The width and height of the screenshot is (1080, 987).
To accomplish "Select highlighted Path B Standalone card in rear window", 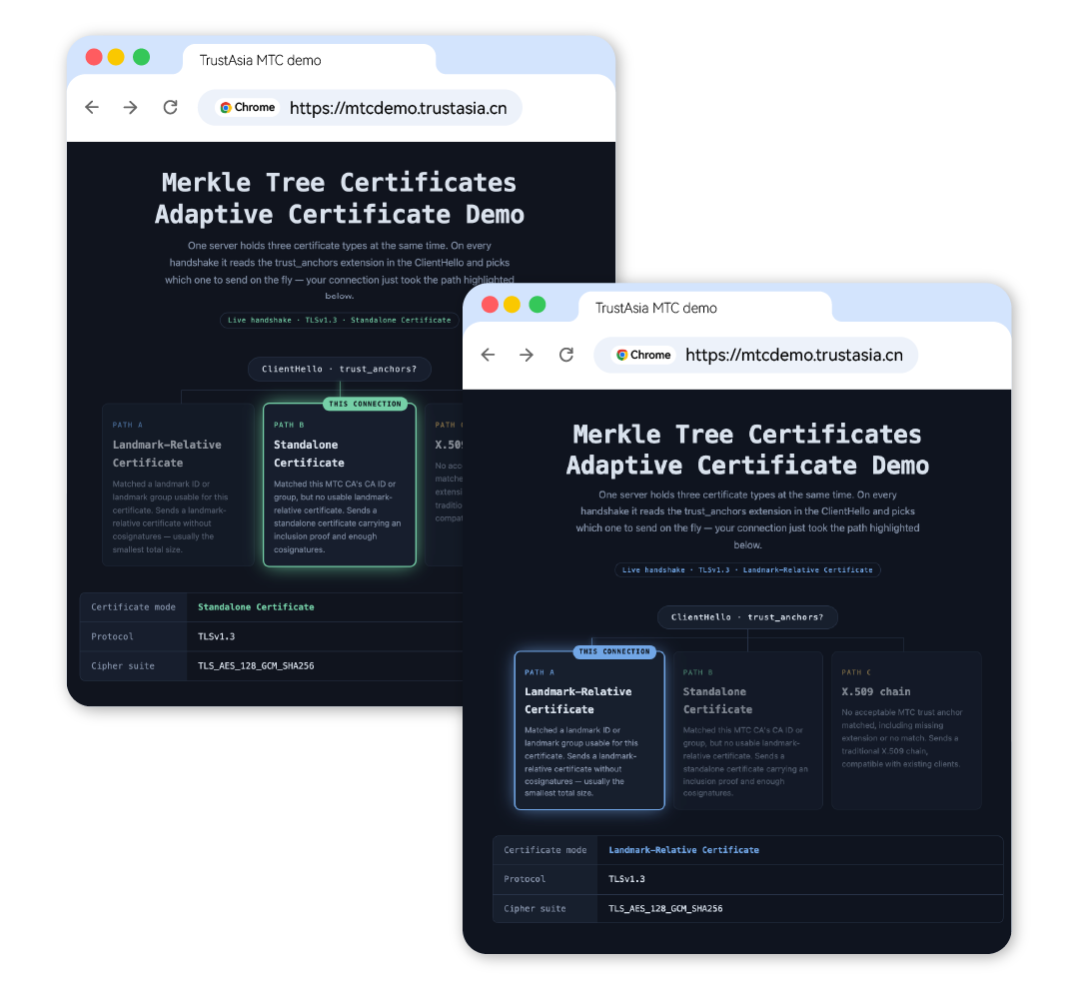I will [x=340, y=485].
